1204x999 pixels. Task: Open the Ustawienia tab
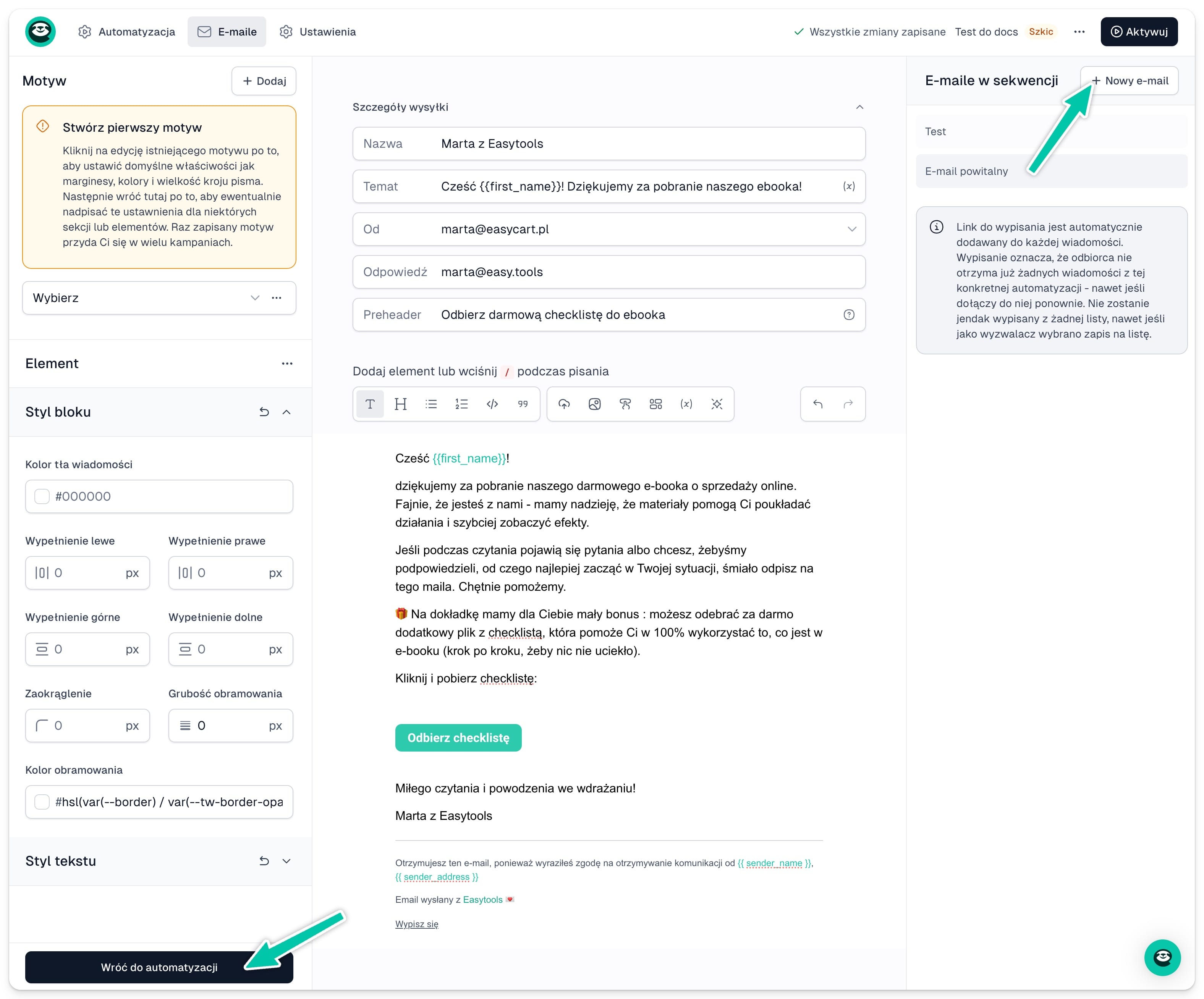pos(318,32)
